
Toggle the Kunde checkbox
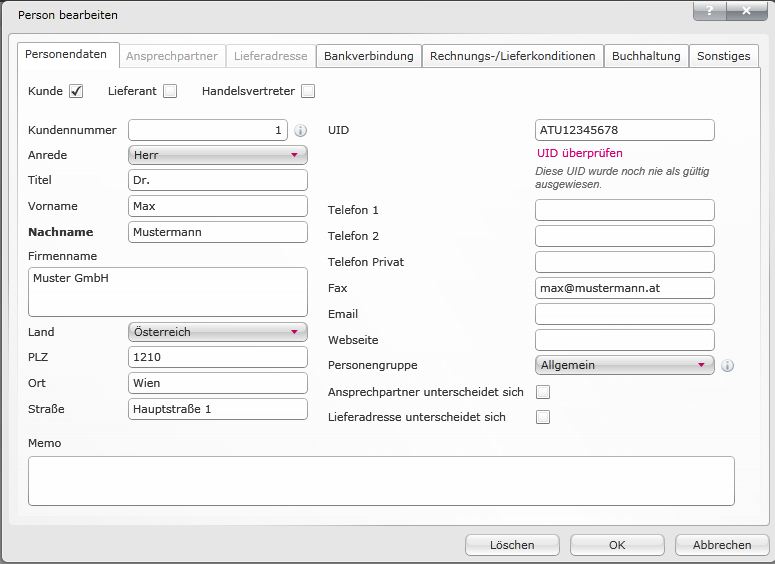[76, 91]
